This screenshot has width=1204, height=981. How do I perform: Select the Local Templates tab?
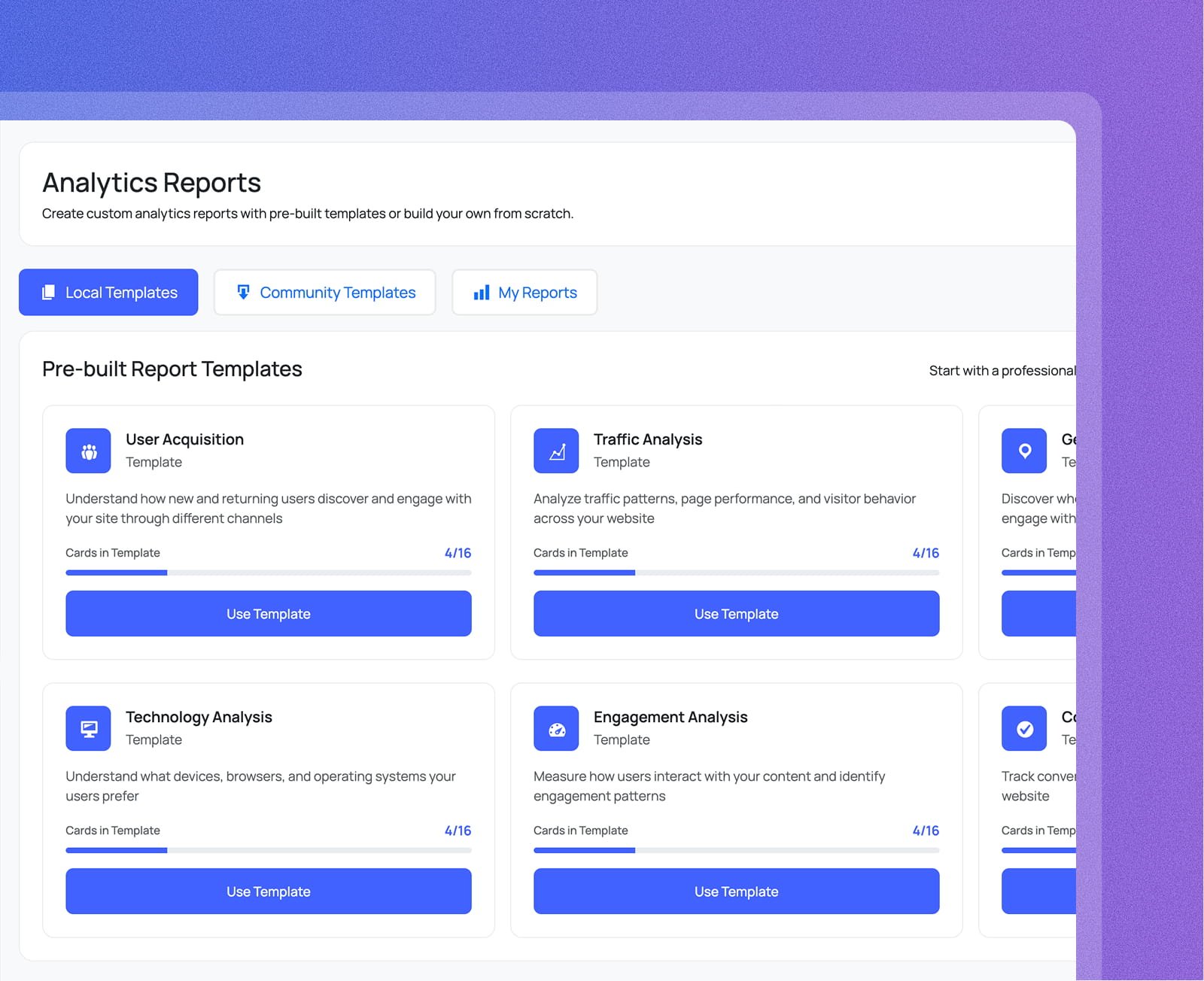(120, 292)
